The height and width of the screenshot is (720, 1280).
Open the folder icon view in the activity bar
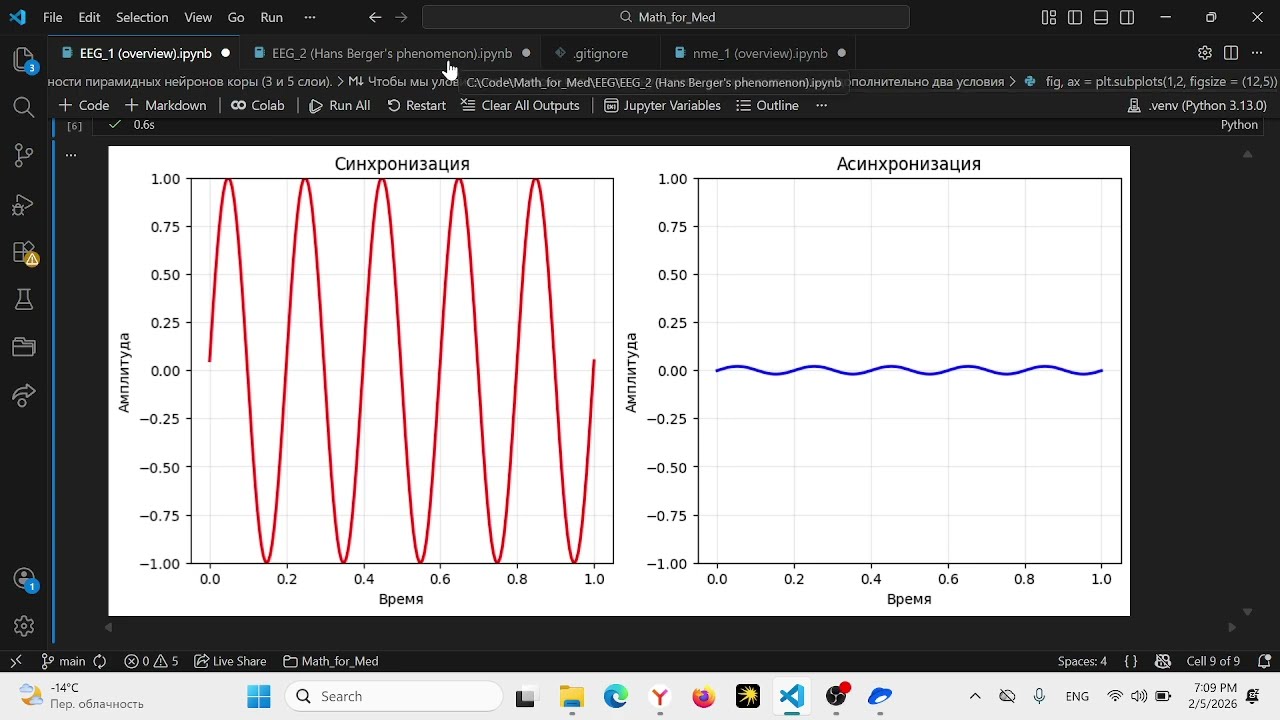(x=24, y=347)
